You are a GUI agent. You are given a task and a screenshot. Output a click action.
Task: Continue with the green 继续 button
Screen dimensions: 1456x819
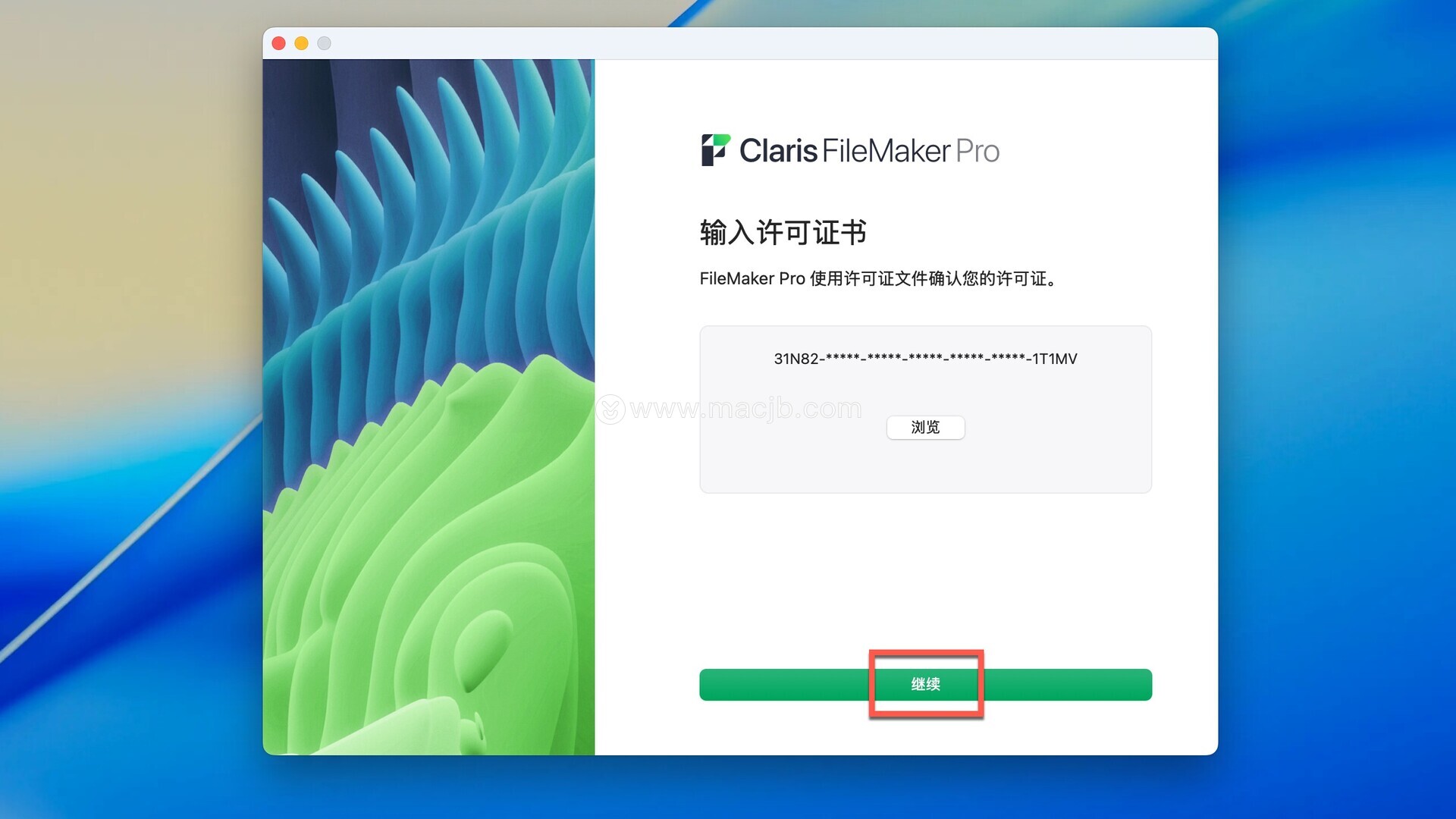[925, 685]
